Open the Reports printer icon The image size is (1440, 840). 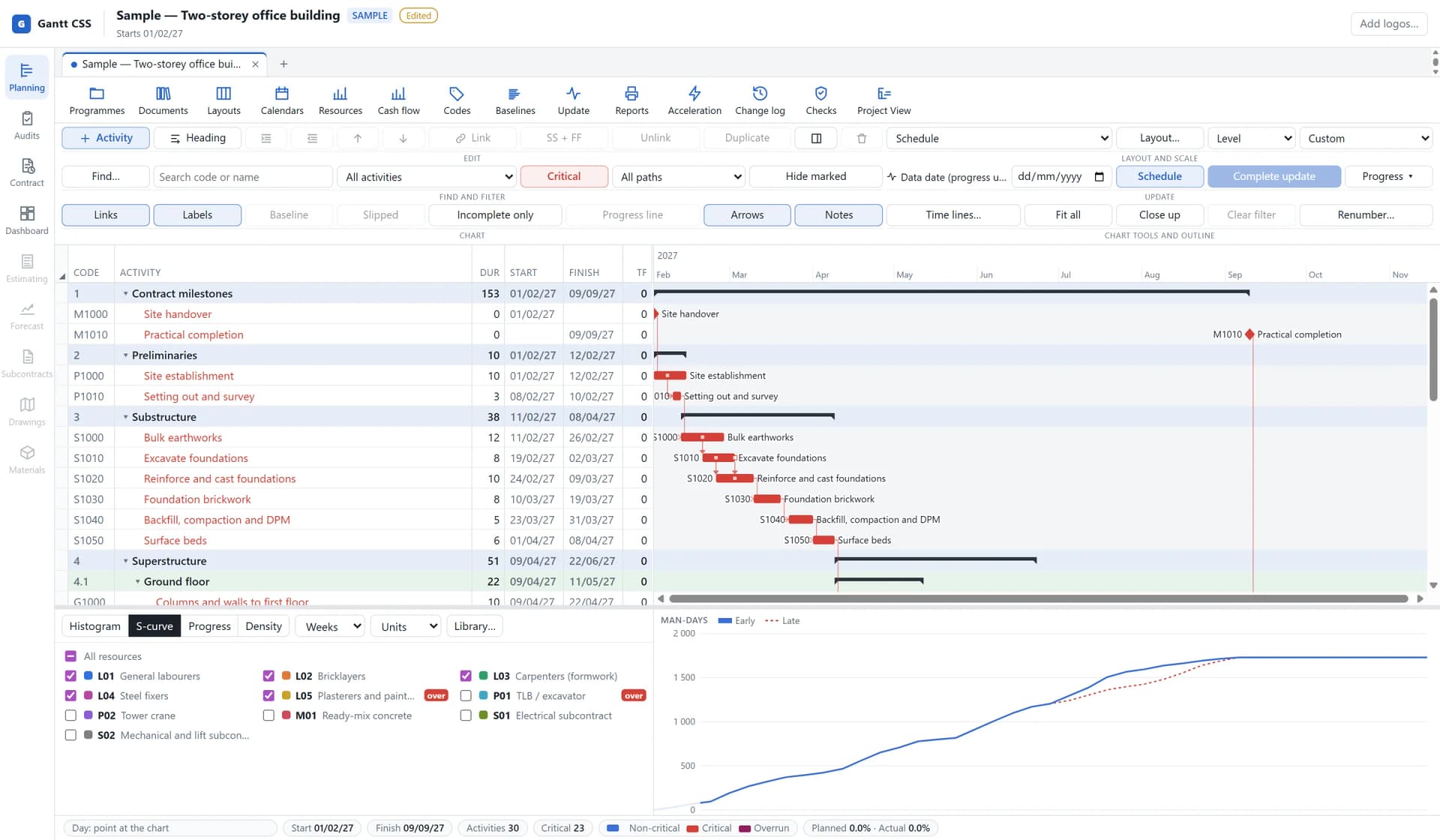(631, 100)
